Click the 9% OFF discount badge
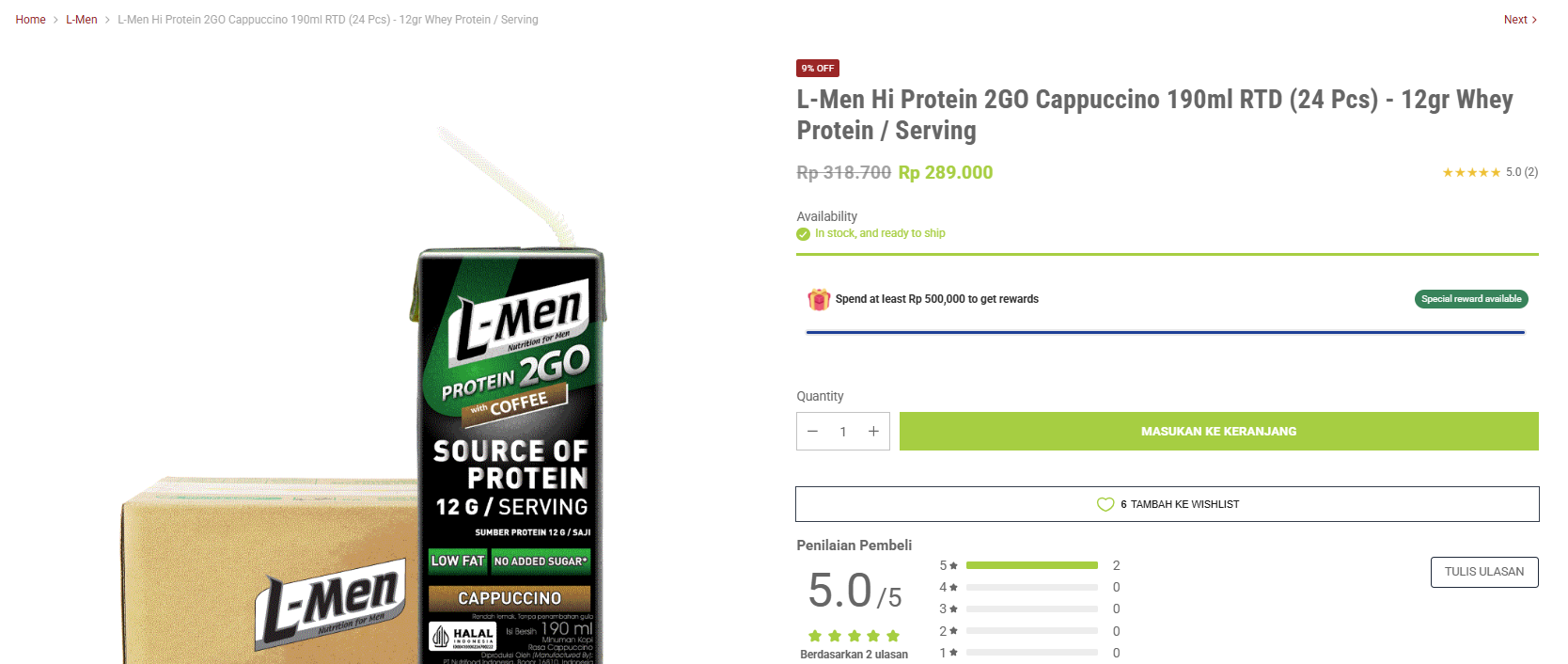This screenshot has height=664, width=1568. [x=817, y=69]
